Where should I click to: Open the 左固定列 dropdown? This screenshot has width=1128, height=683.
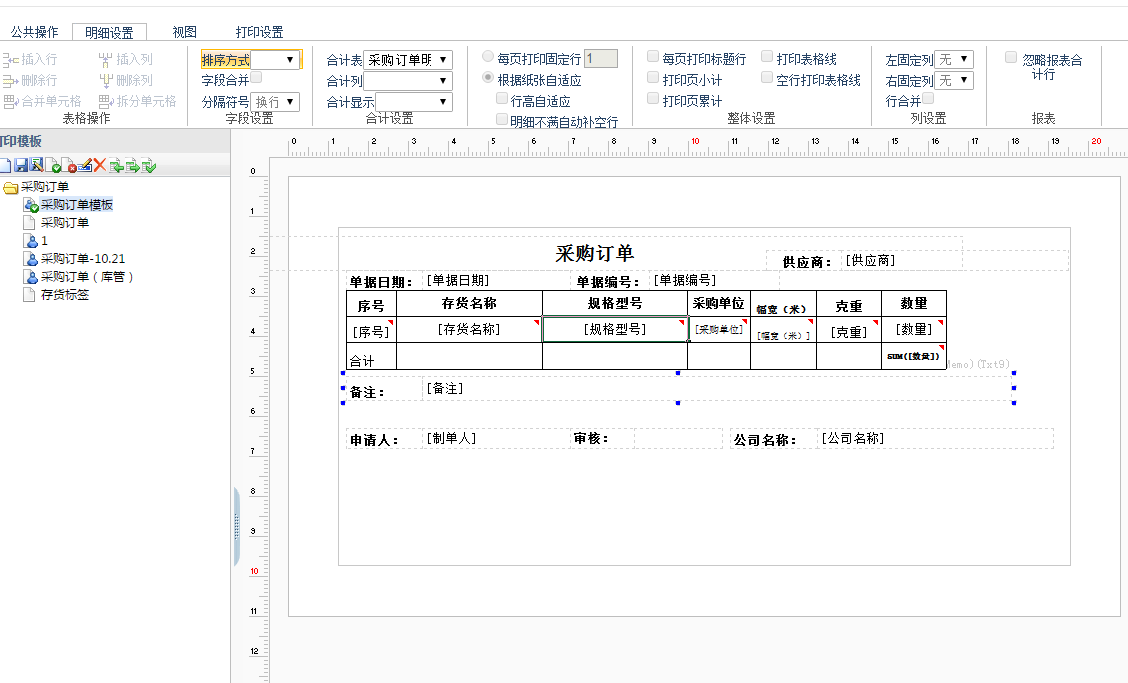point(954,59)
